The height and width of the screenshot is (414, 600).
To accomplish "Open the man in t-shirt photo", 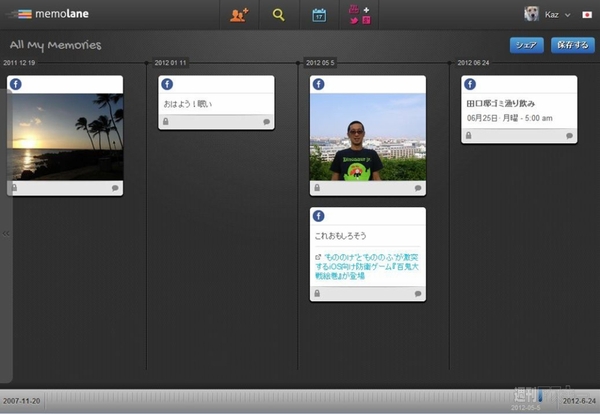I will coord(368,137).
